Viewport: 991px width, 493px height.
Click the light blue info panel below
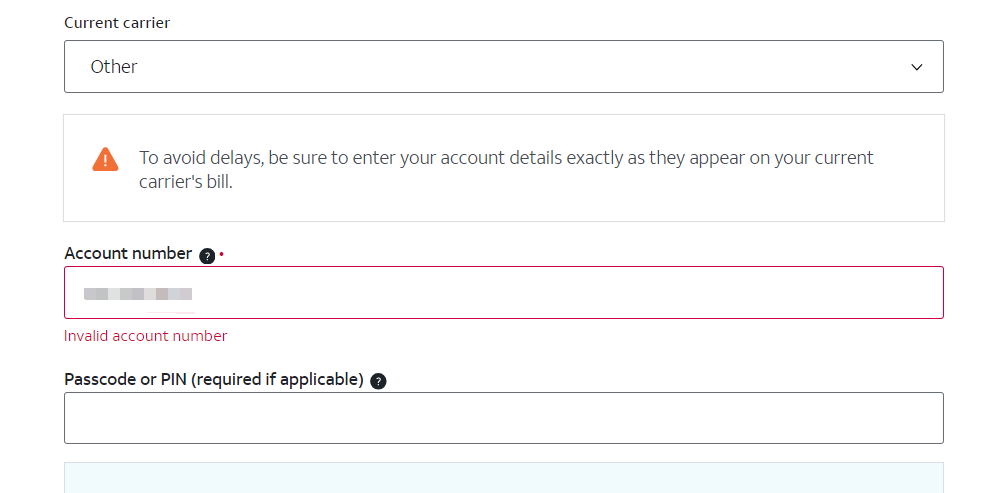tap(504, 478)
